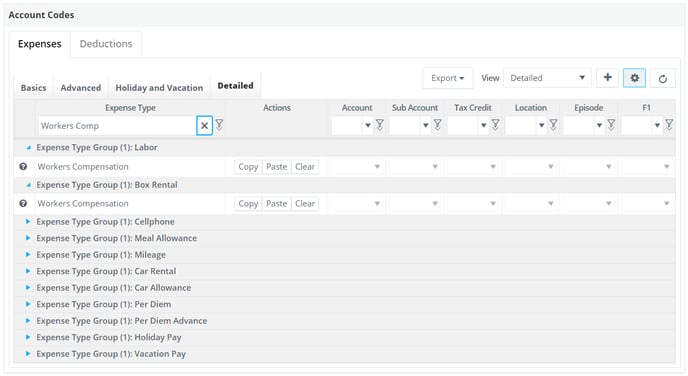Image resolution: width=688 pixels, height=376 pixels.
Task: Open the Export dropdown menu
Action: point(448,78)
